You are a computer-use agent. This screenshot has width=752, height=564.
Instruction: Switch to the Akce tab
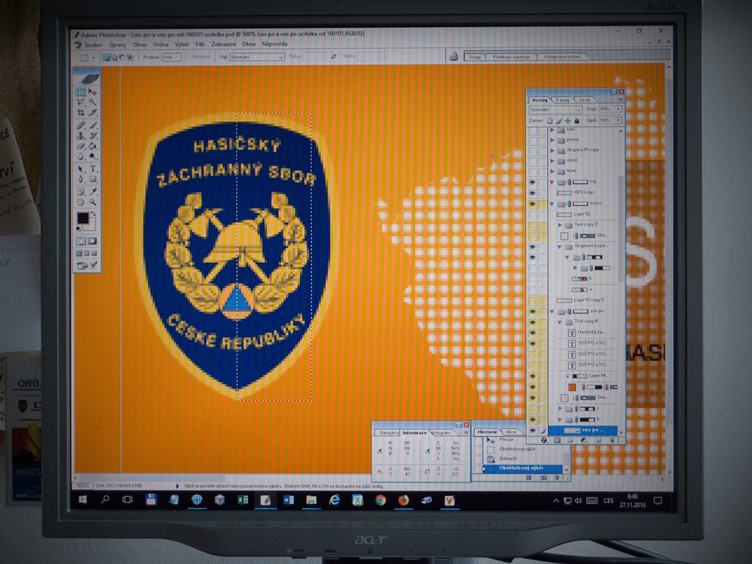pos(511,432)
